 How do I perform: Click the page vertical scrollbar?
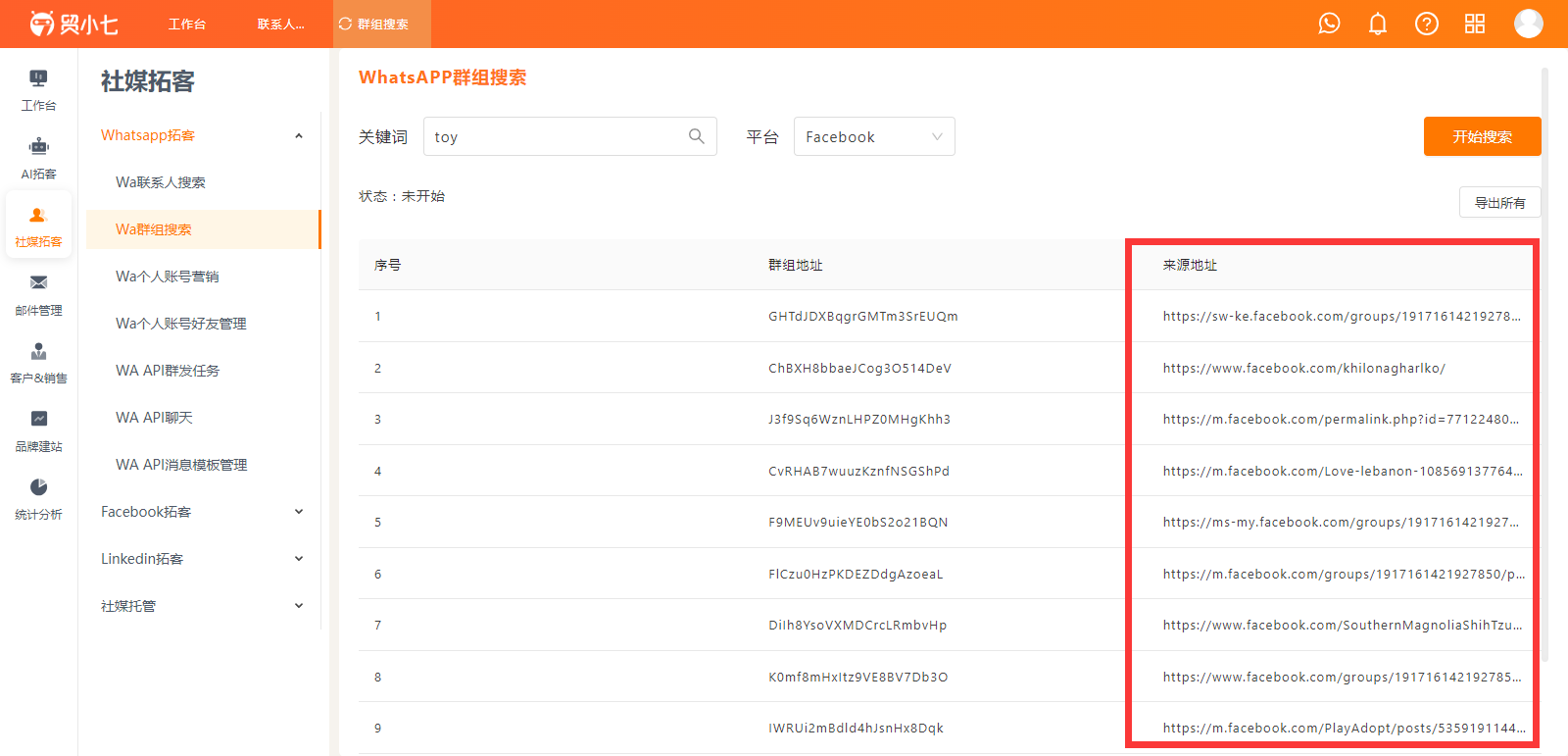click(1544, 363)
